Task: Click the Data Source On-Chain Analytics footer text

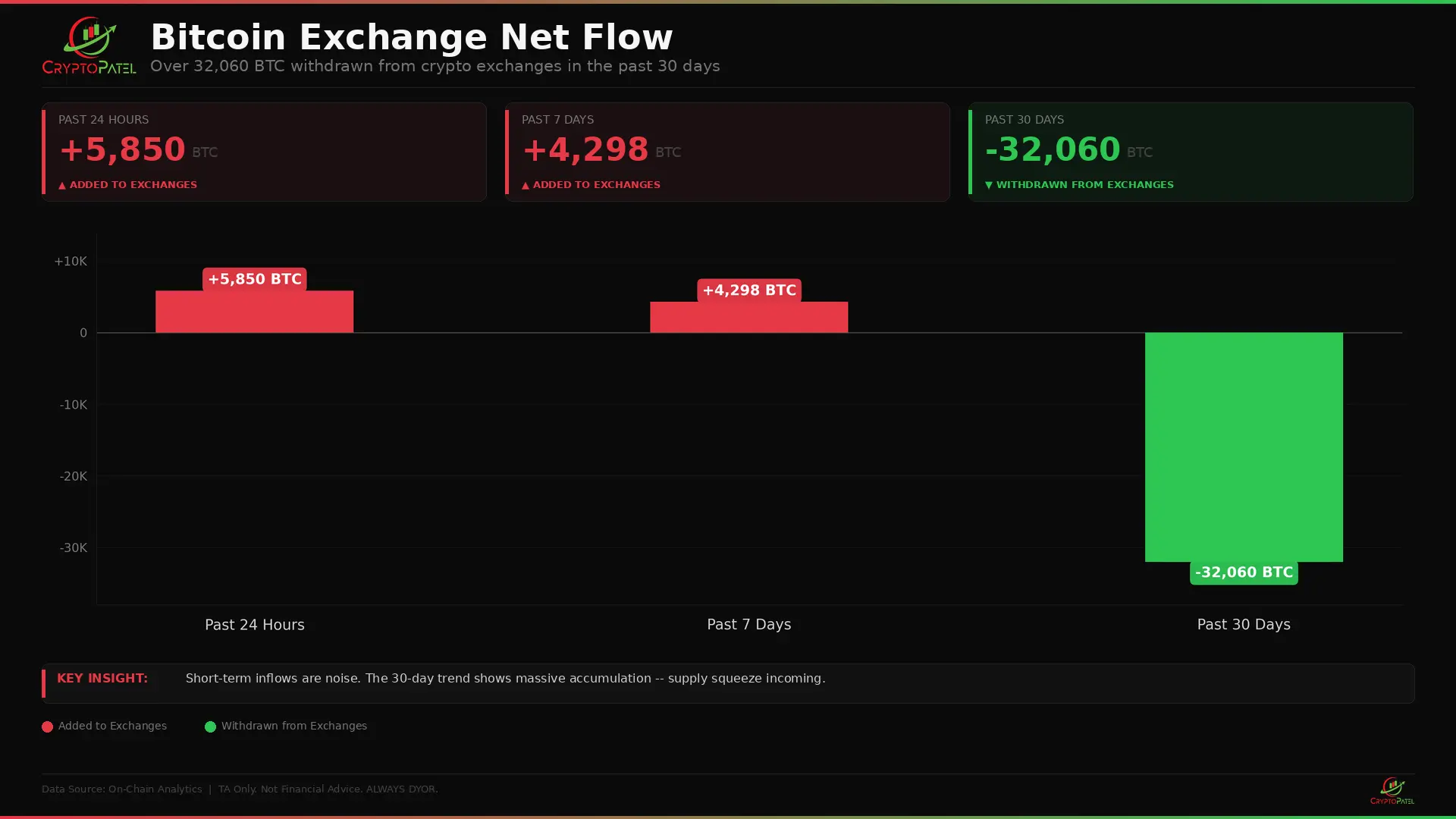Action: pyautogui.click(x=121, y=789)
